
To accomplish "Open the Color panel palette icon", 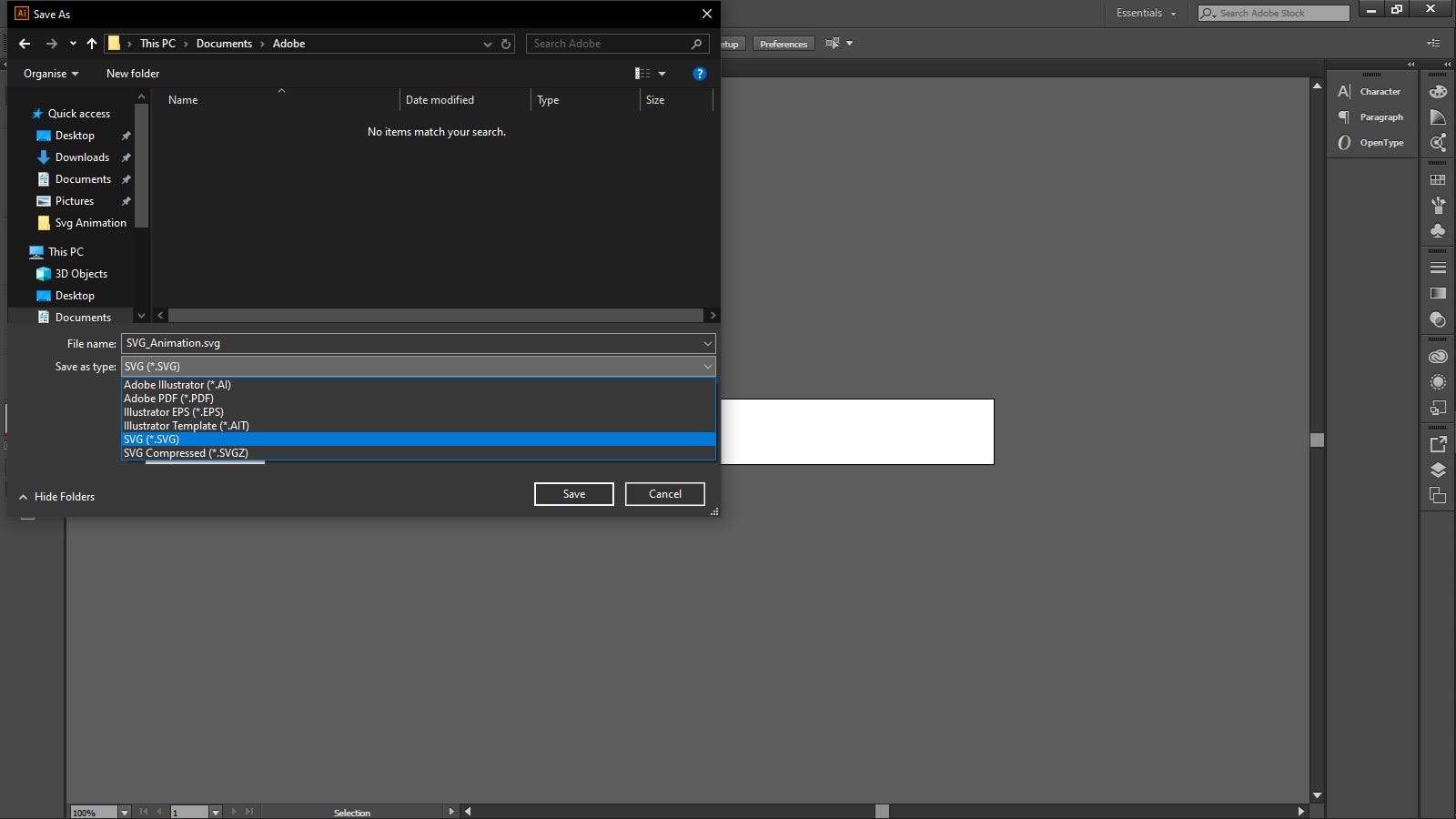I will point(1438,92).
